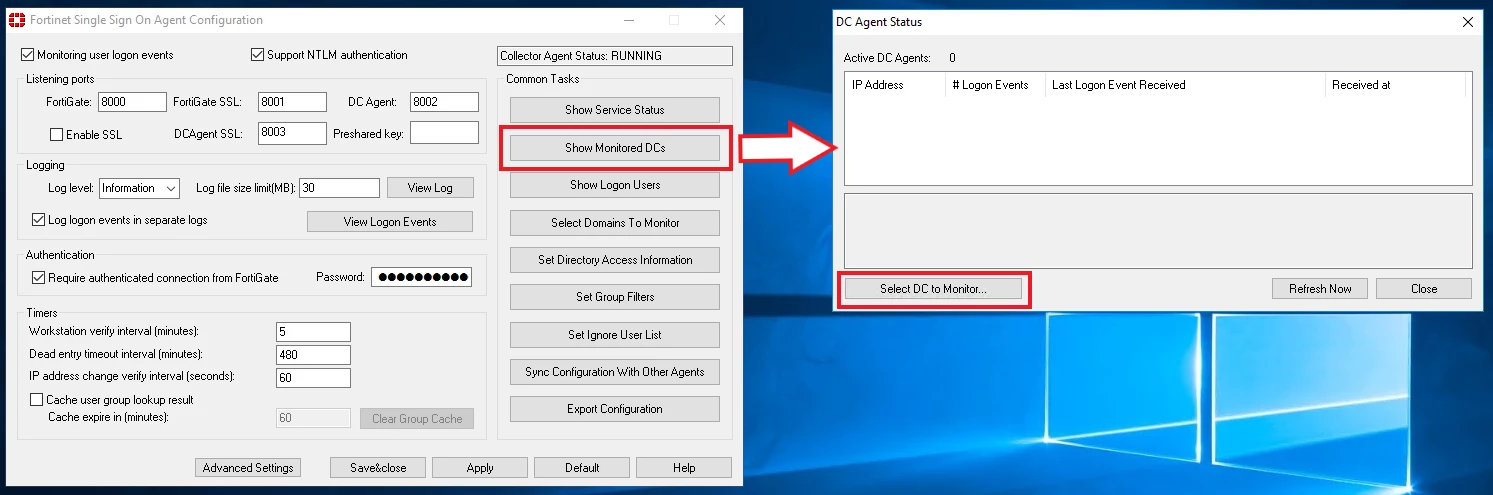The height and width of the screenshot is (495, 1493).
Task: Click the DC Agent port field
Action: 444,102
